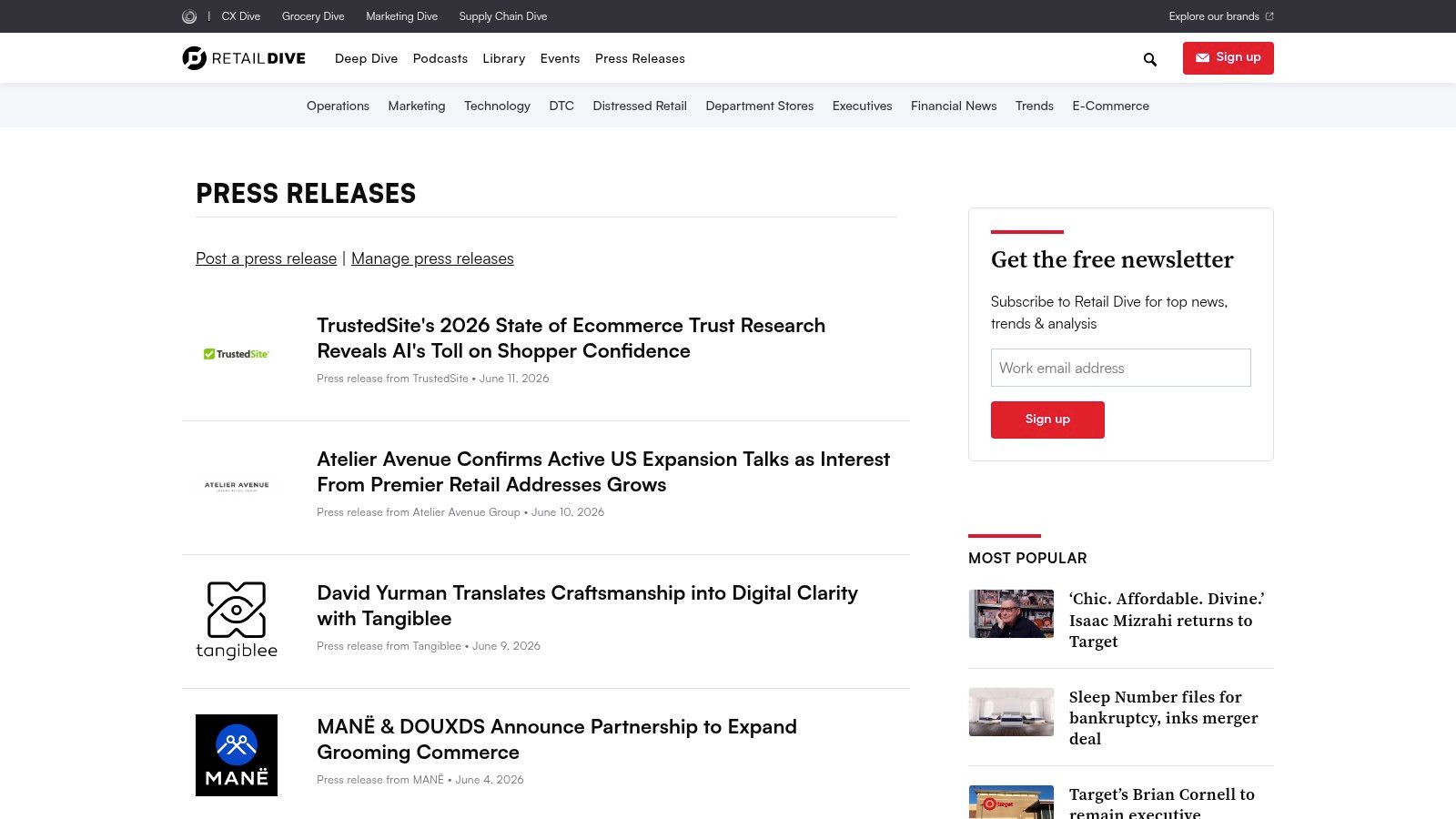Click the PRESS RELEASES page heading

(306, 193)
